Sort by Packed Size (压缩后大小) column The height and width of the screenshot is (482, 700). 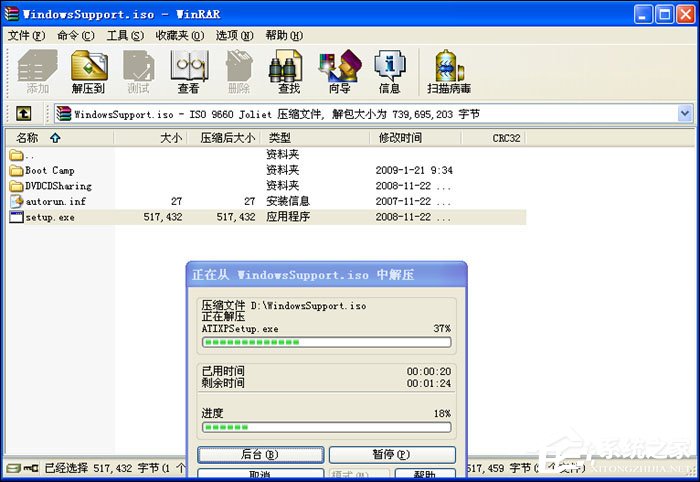click(x=225, y=138)
